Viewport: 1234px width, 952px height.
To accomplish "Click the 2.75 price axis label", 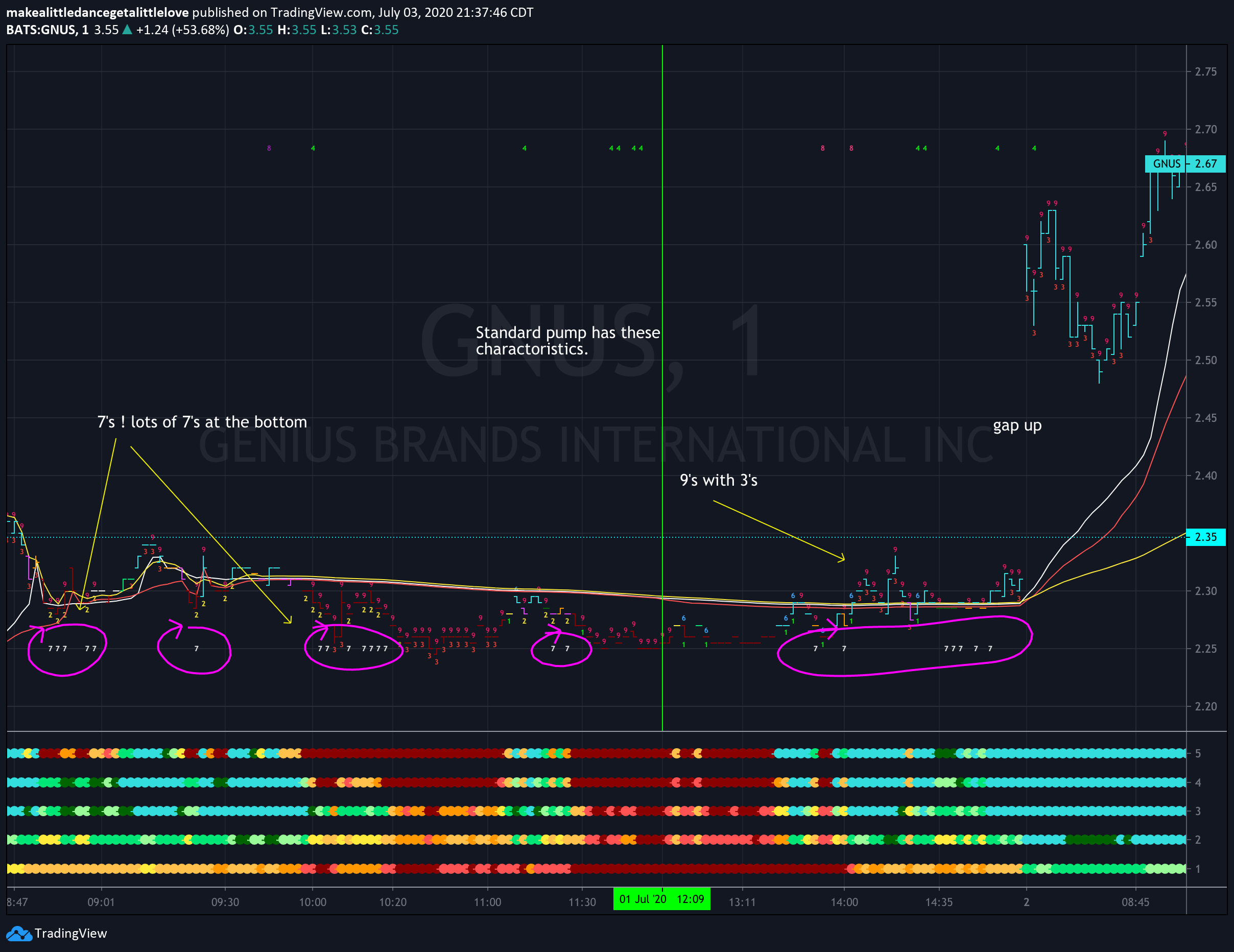I will point(1206,72).
